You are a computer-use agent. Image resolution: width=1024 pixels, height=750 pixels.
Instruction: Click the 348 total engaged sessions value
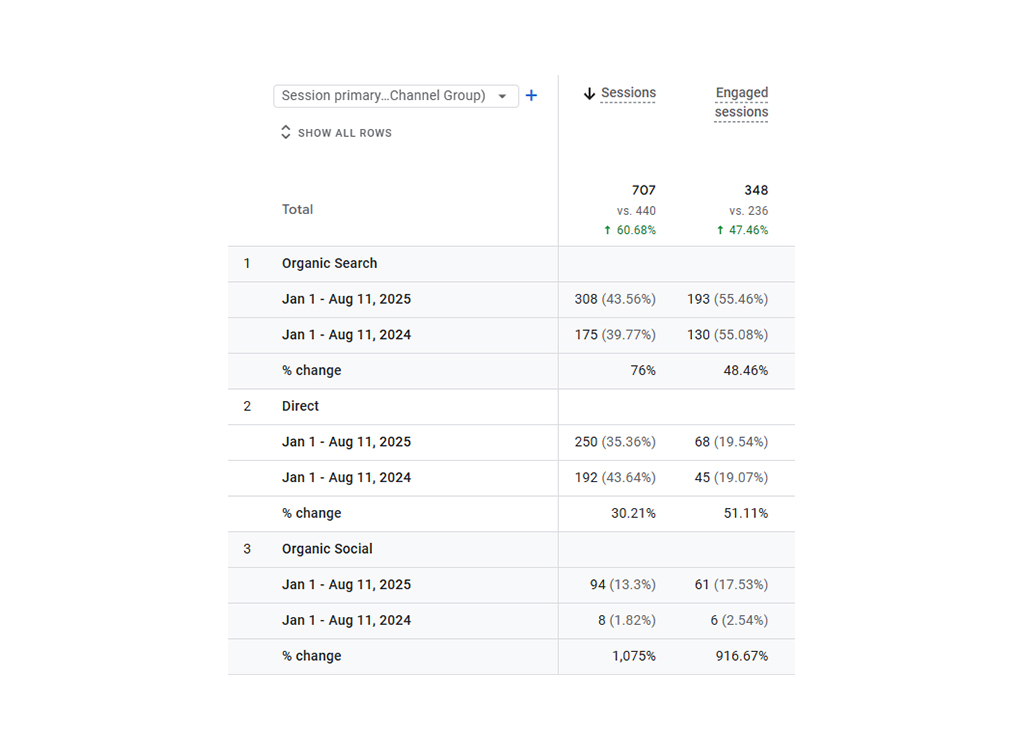(756, 190)
